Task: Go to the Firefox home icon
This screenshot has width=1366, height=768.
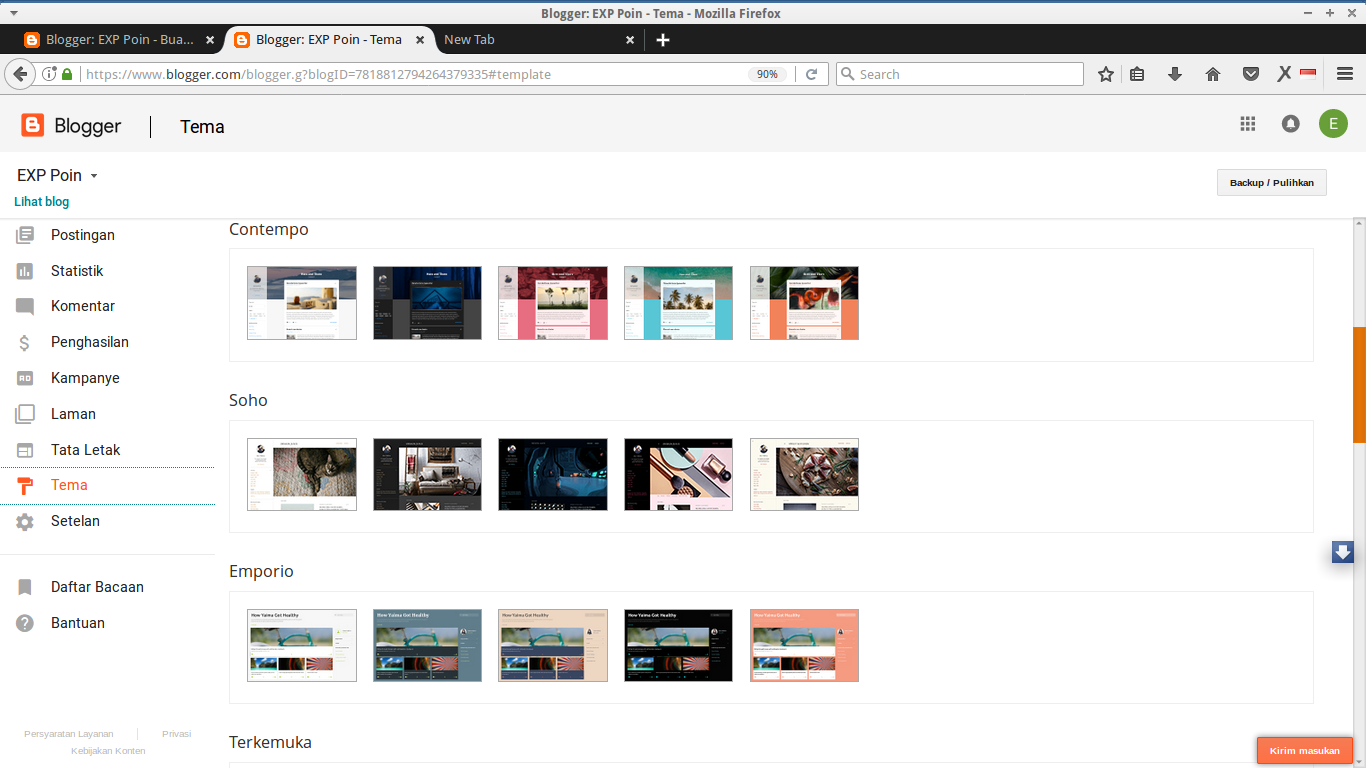Action: [x=1213, y=74]
